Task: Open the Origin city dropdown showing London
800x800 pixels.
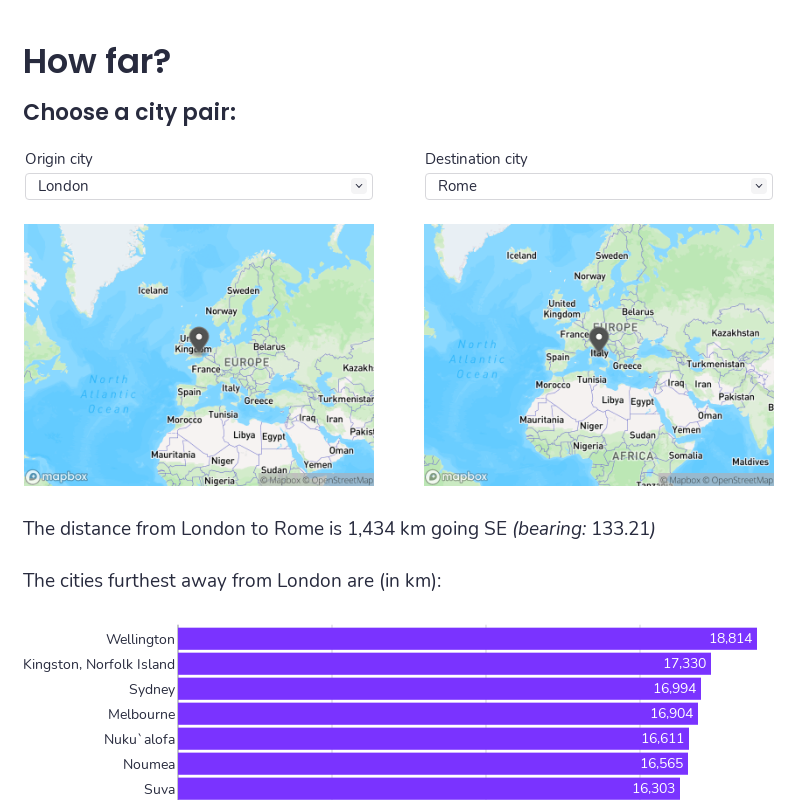Action: click(x=198, y=186)
